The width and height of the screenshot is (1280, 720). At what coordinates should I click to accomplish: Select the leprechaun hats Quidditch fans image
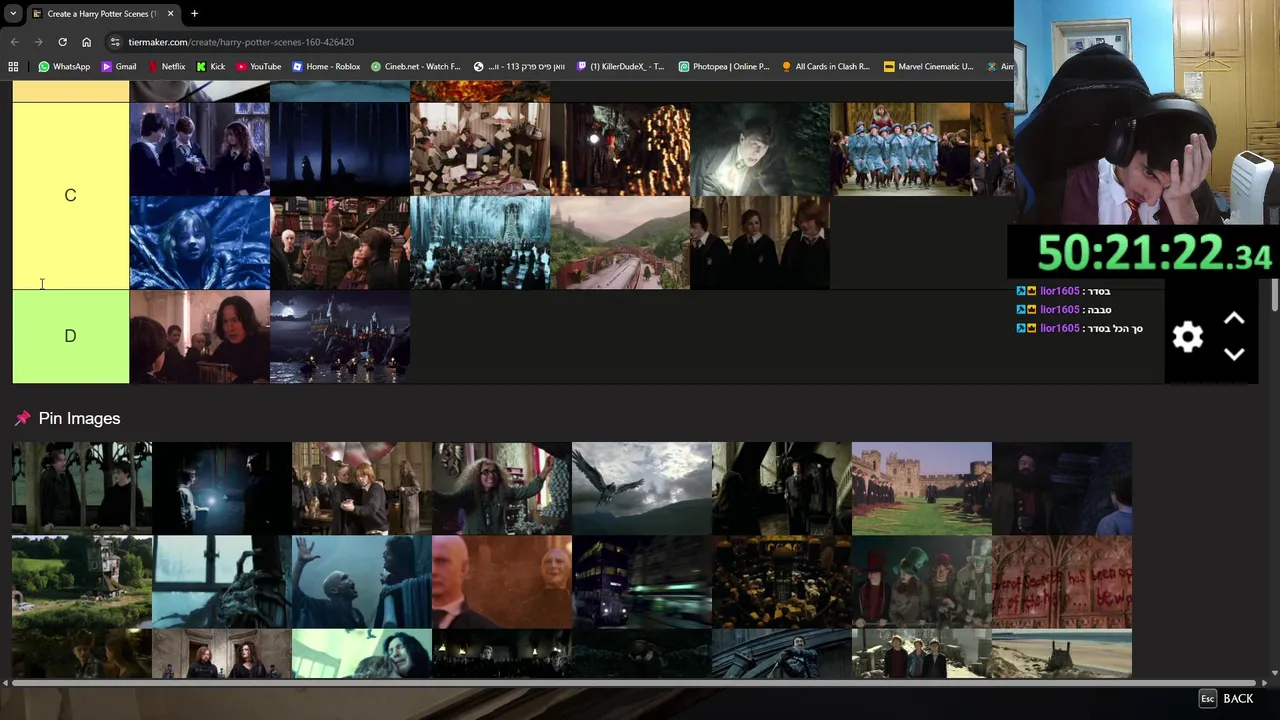point(922,582)
